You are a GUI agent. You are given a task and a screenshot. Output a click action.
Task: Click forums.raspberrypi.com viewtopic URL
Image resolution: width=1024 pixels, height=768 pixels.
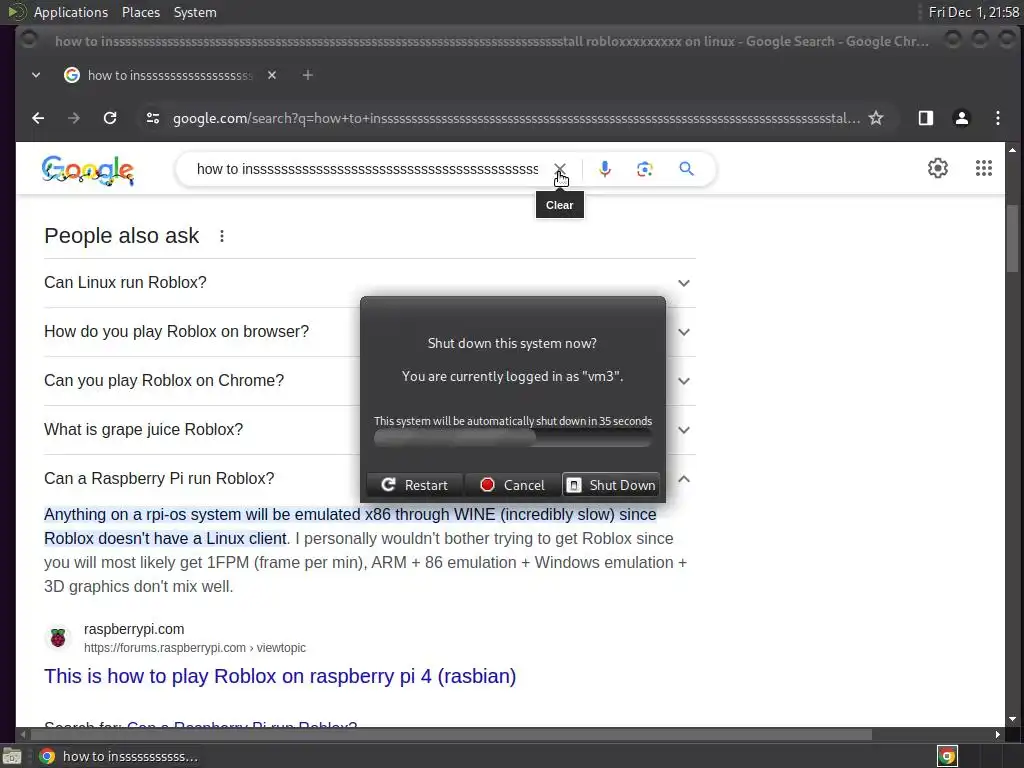tap(195, 648)
